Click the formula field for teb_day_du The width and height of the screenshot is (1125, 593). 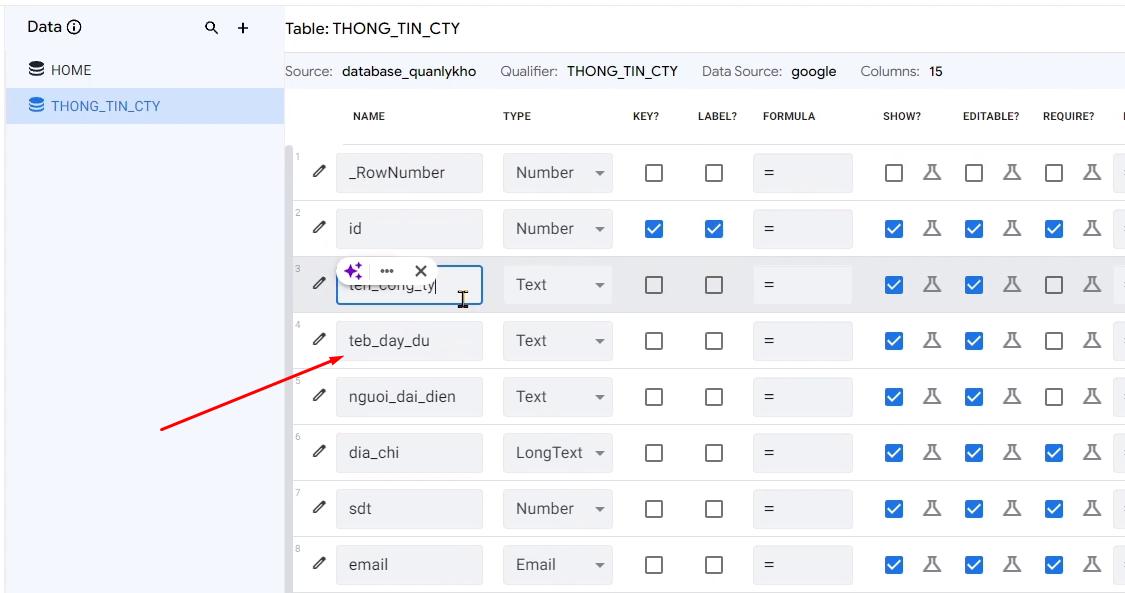click(x=803, y=341)
